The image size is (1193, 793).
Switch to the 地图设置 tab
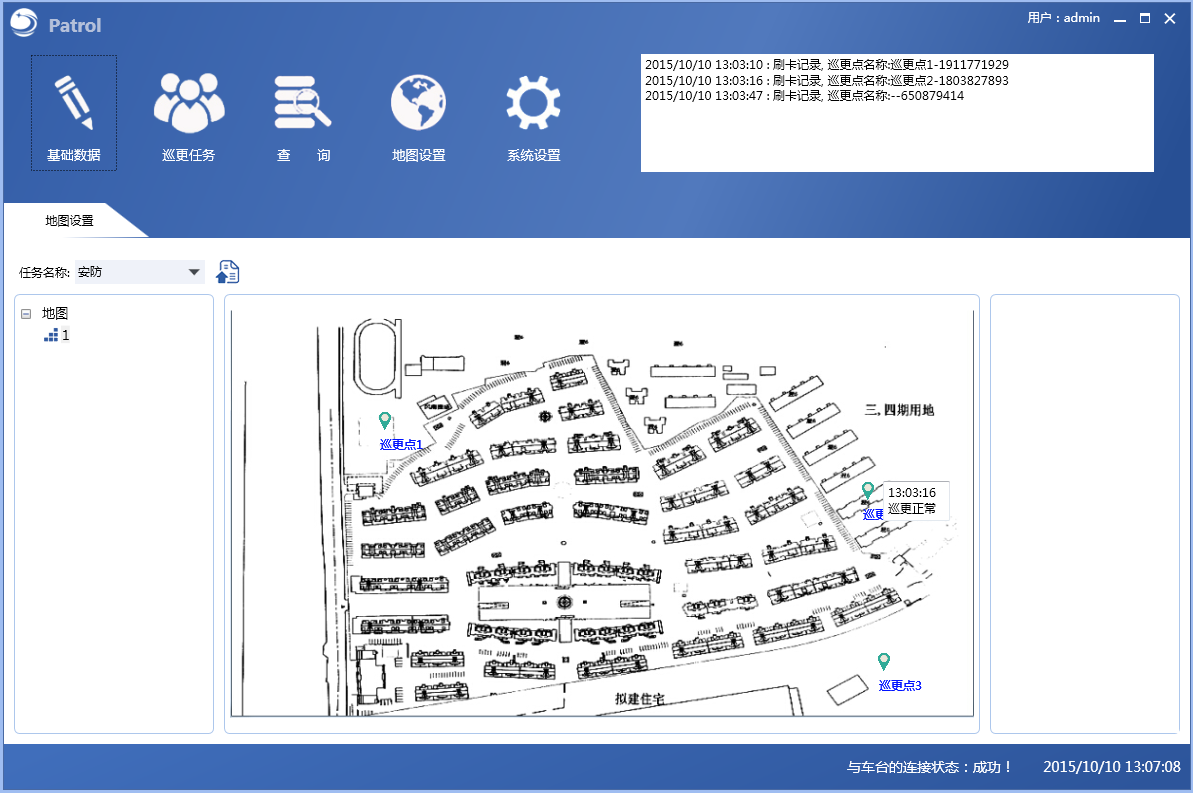(69, 221)
